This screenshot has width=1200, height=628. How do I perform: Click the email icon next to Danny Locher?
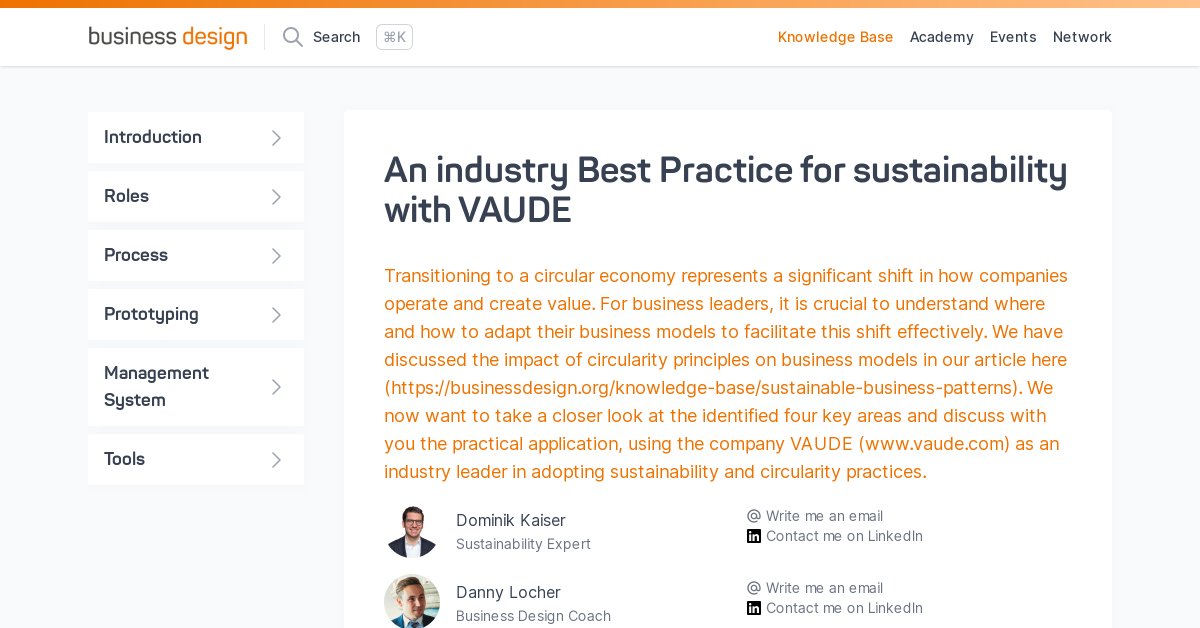click(x=754, y=588)
